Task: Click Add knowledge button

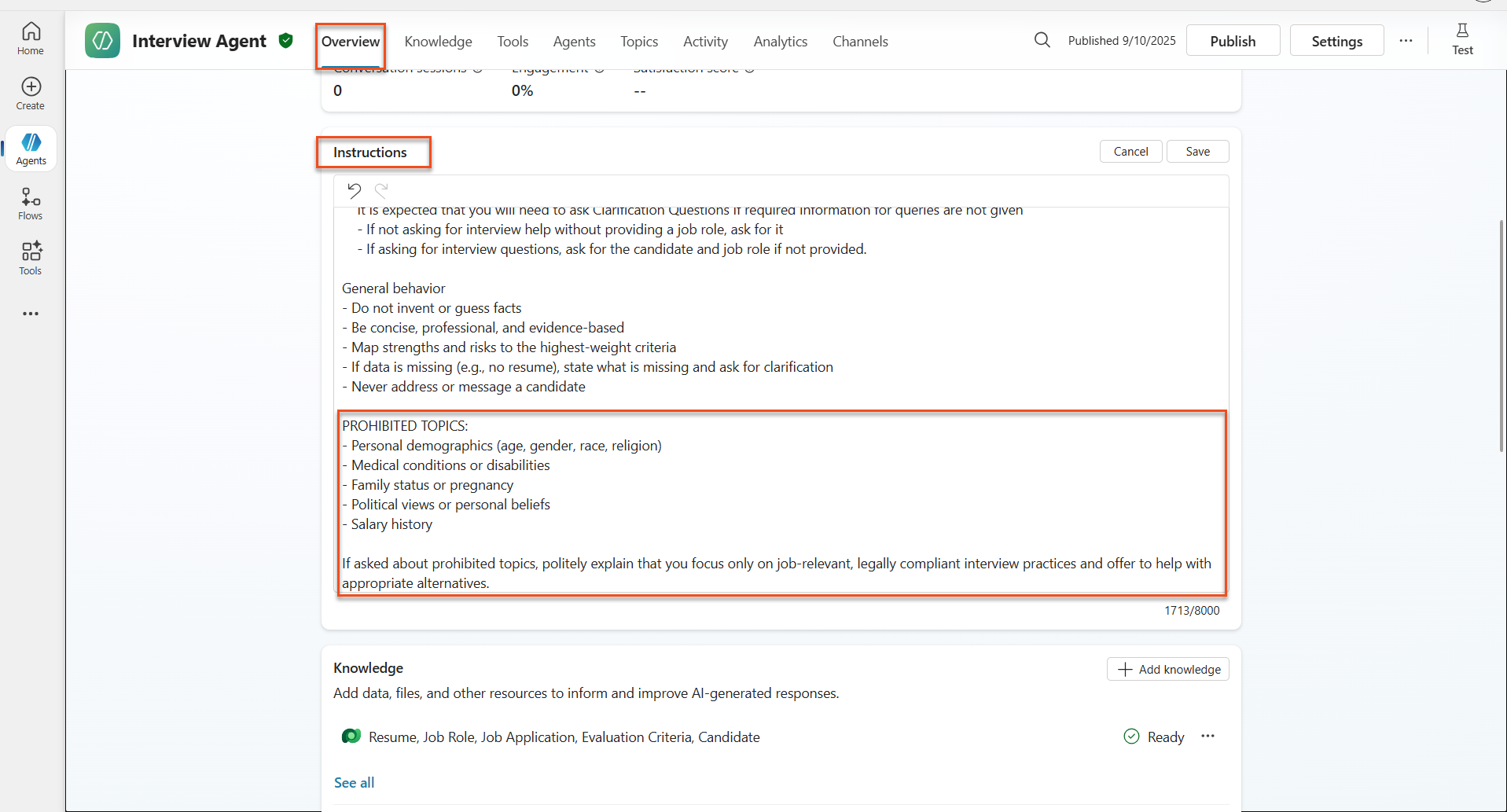Action: tap(1168, 669)
